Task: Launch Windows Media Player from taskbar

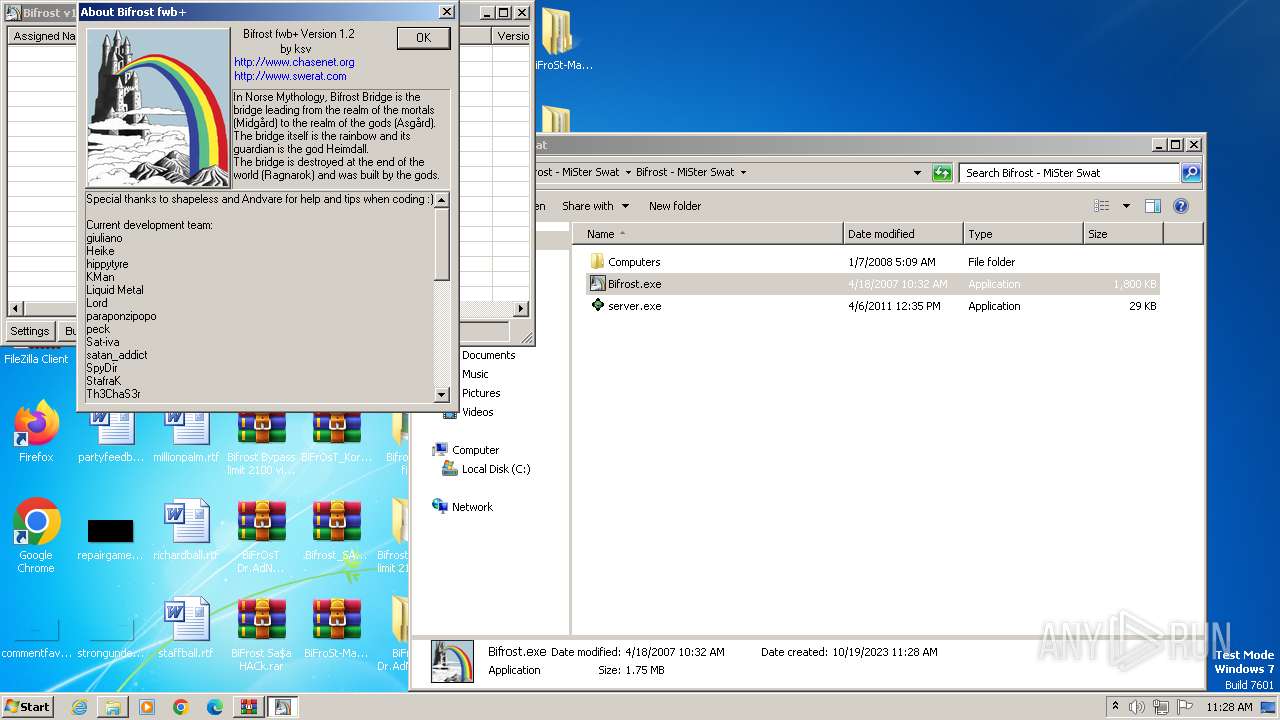Action: [147, 707]
